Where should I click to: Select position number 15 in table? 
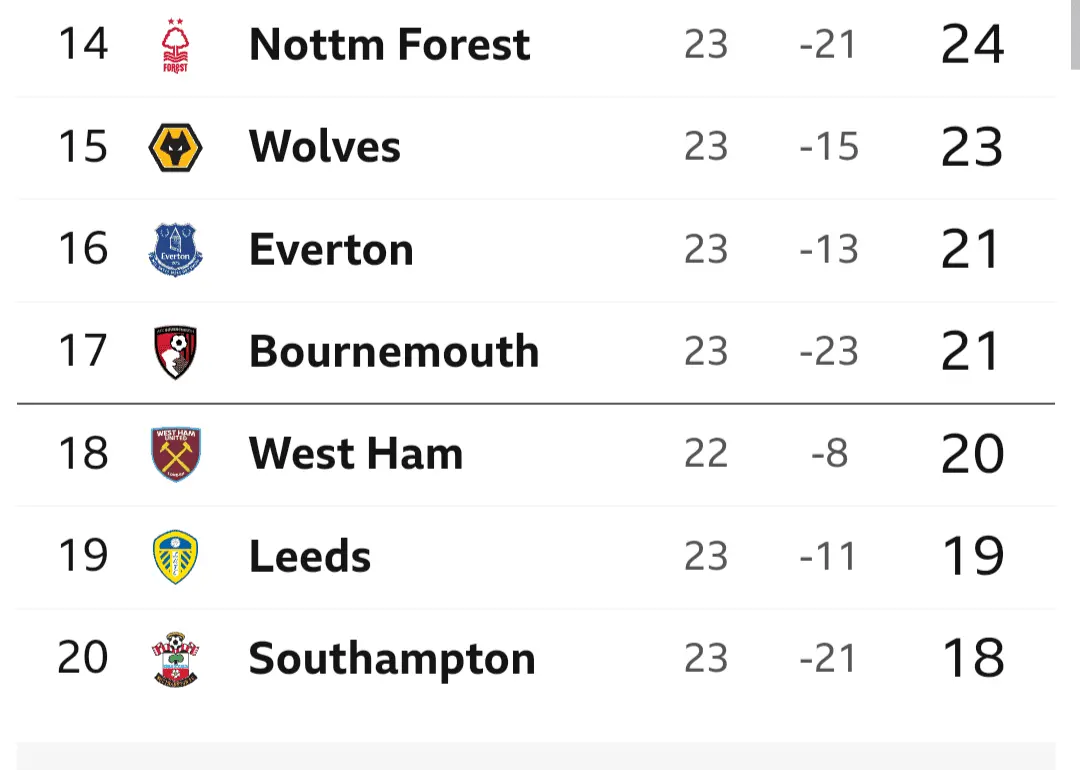point(82,147)
